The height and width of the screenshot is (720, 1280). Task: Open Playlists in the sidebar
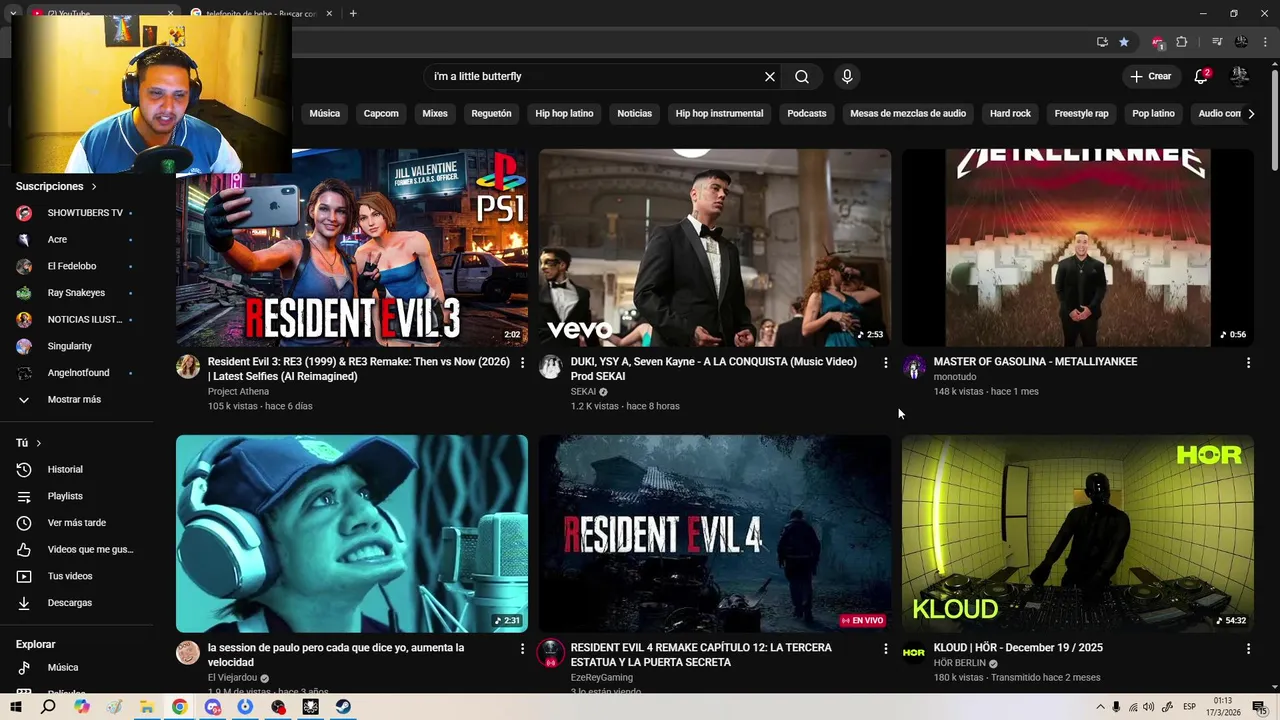(76, 496)
